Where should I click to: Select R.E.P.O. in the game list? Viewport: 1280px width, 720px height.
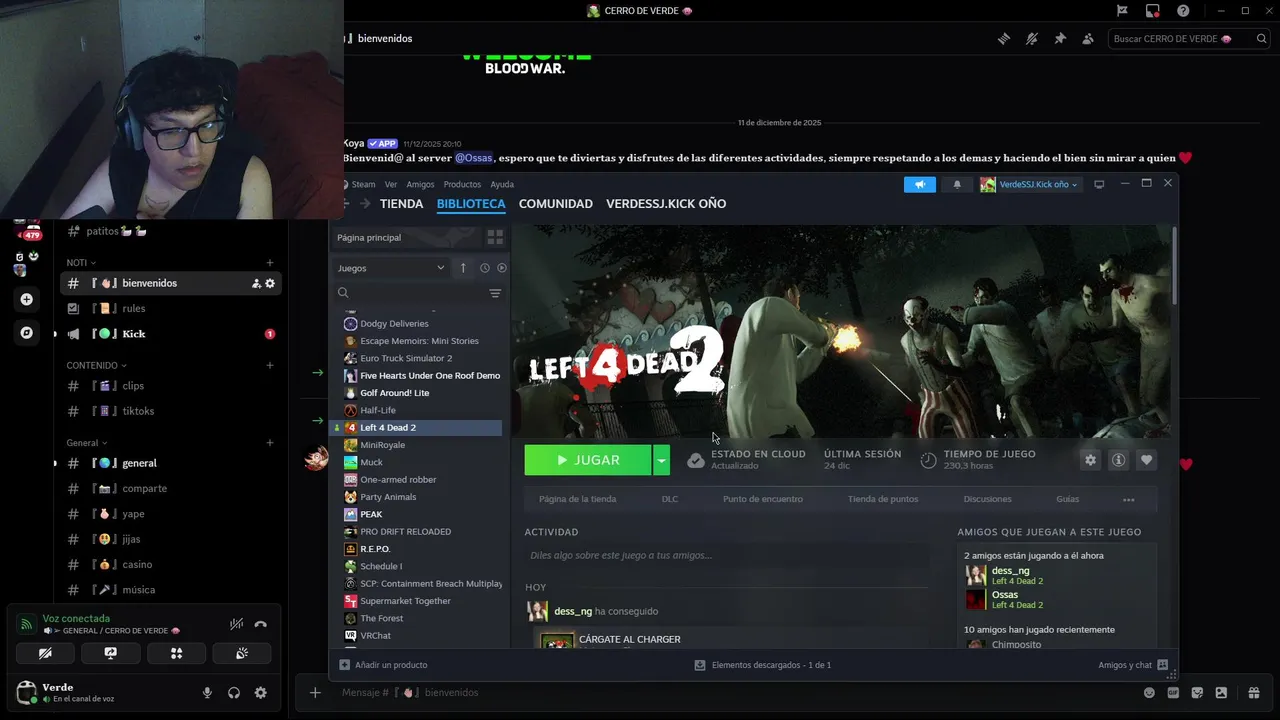coord(375,549)
